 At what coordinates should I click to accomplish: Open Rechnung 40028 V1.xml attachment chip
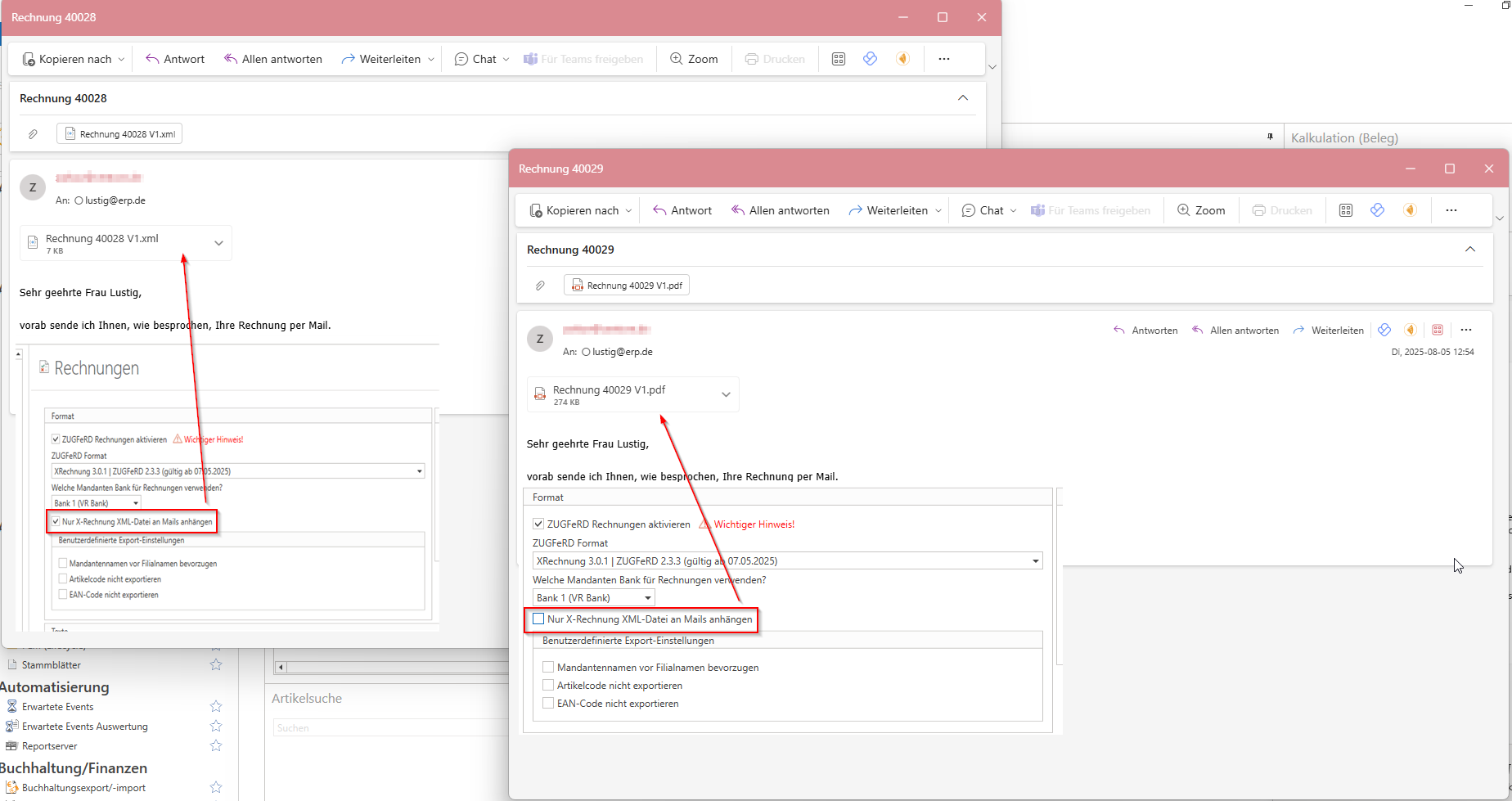click(x=119, y=133)
